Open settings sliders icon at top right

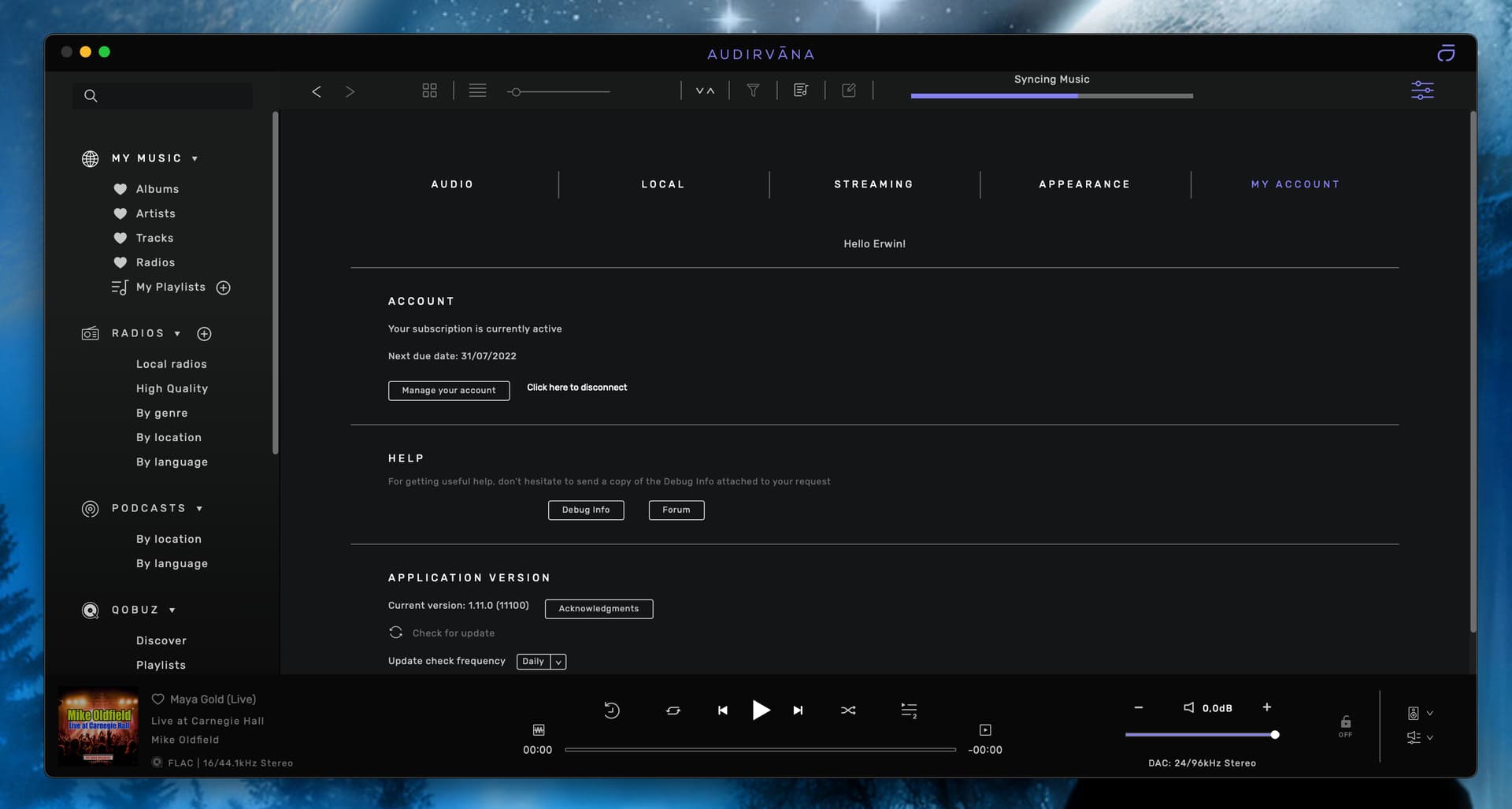click(x=1422, y=91)
